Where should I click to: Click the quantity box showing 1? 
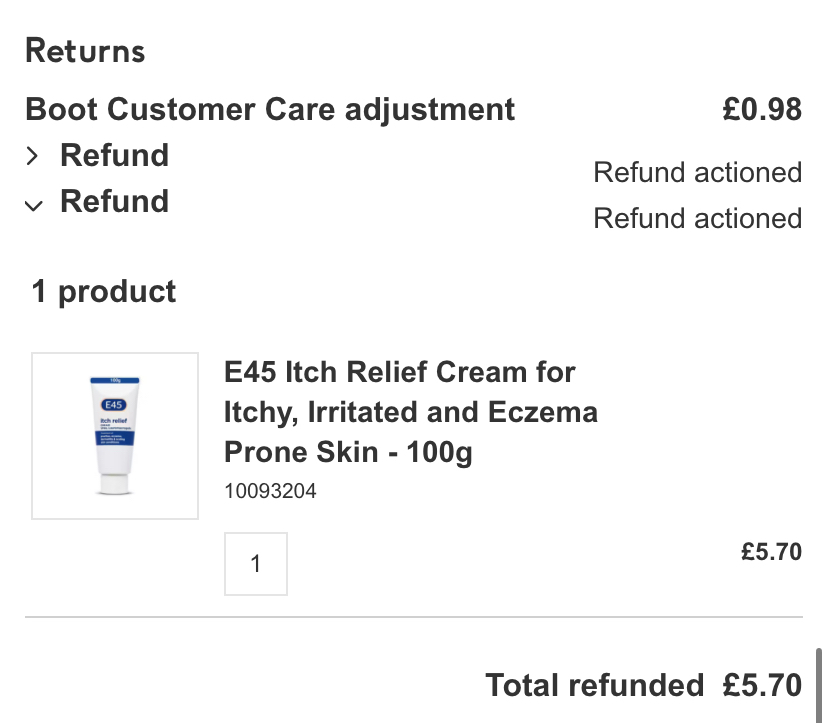tap(256, 564)
